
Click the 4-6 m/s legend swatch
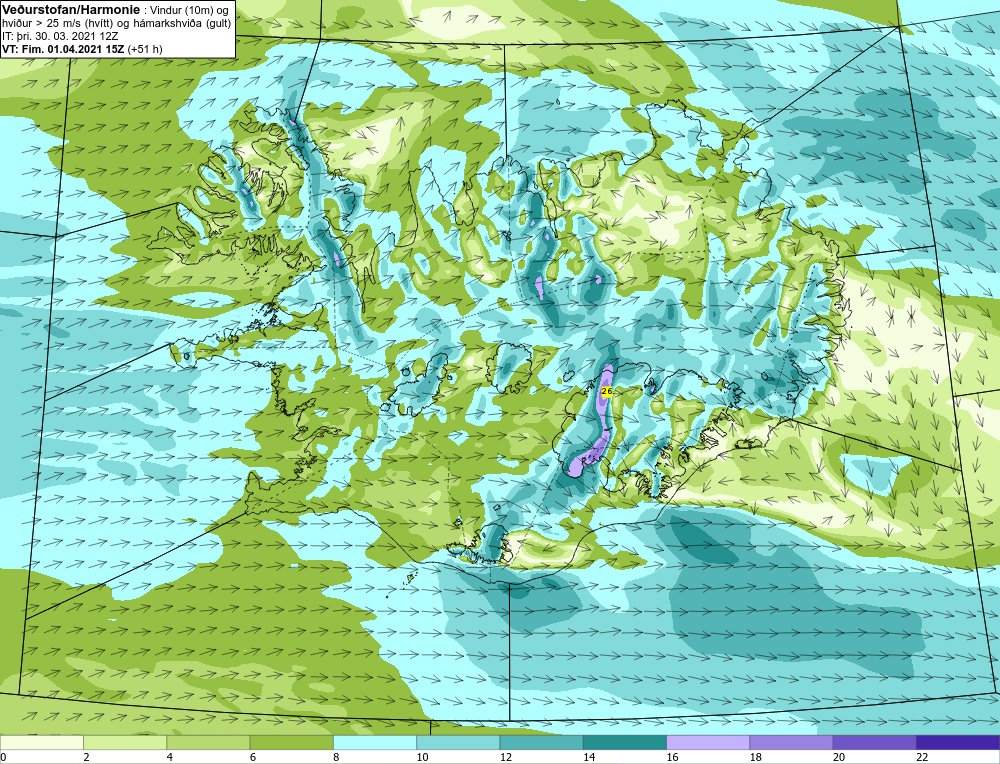209,742
